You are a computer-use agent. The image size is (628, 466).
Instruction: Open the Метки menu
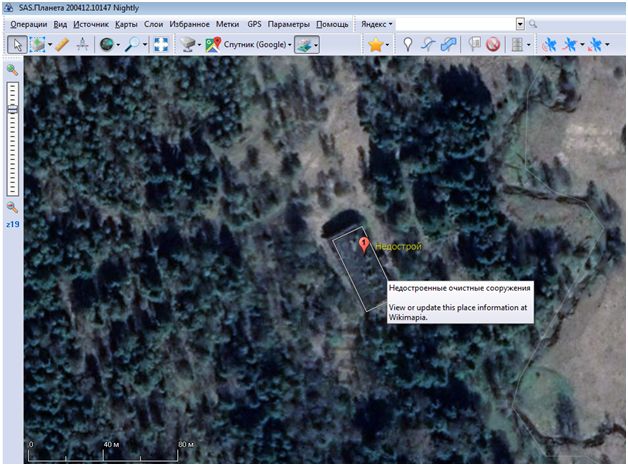tap(227, 24)
